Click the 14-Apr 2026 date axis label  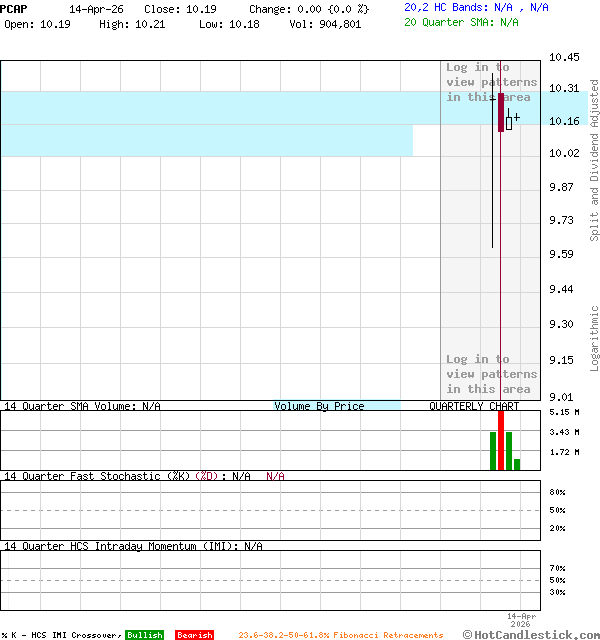click(523, 620)
